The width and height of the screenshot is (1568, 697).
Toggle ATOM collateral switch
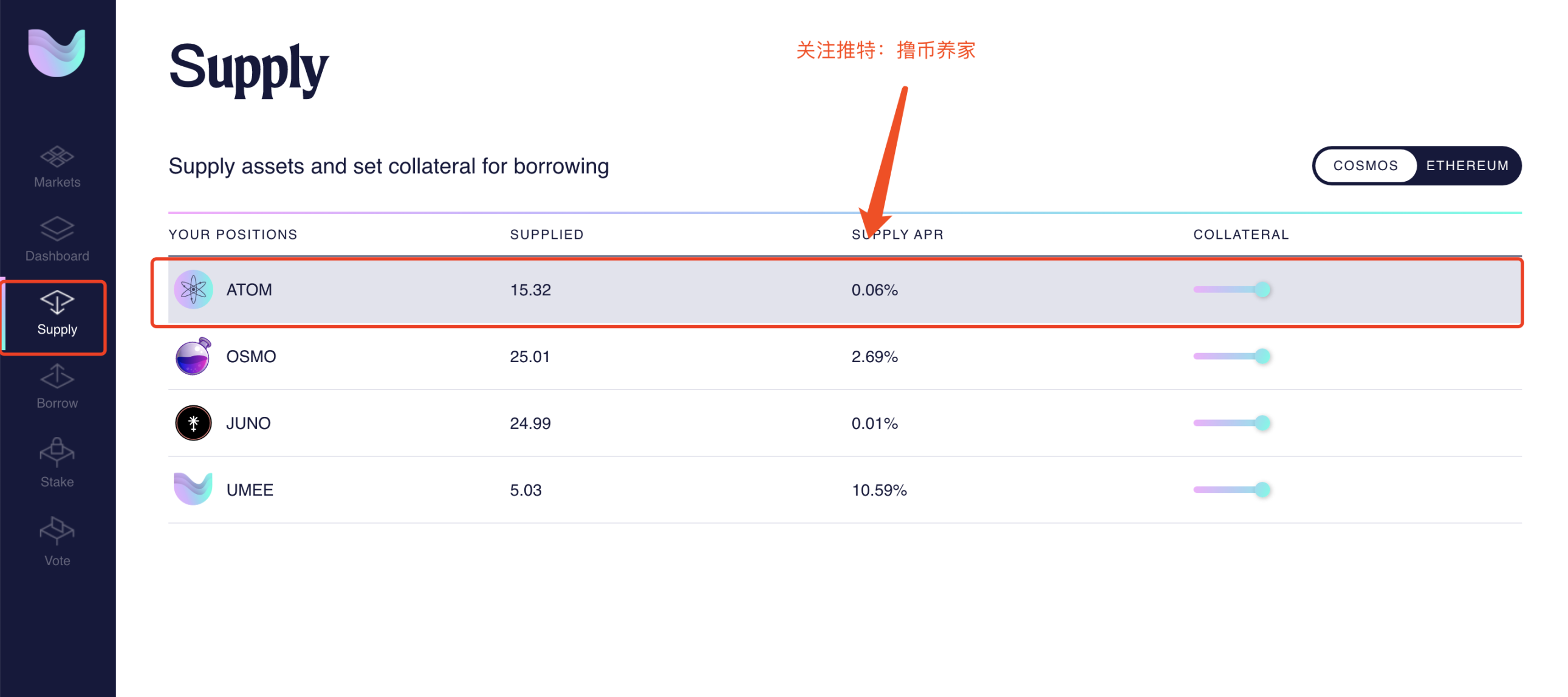click(1231, 290)
